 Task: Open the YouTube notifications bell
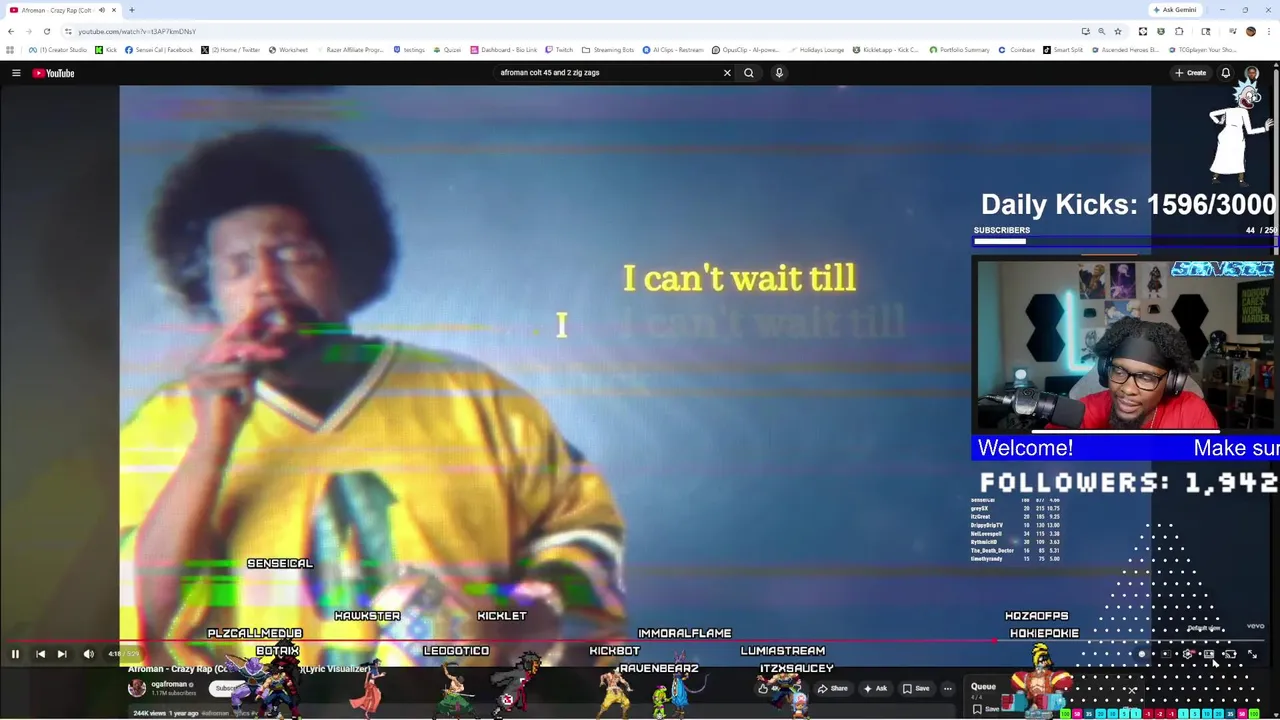(x=1225, y=73)
